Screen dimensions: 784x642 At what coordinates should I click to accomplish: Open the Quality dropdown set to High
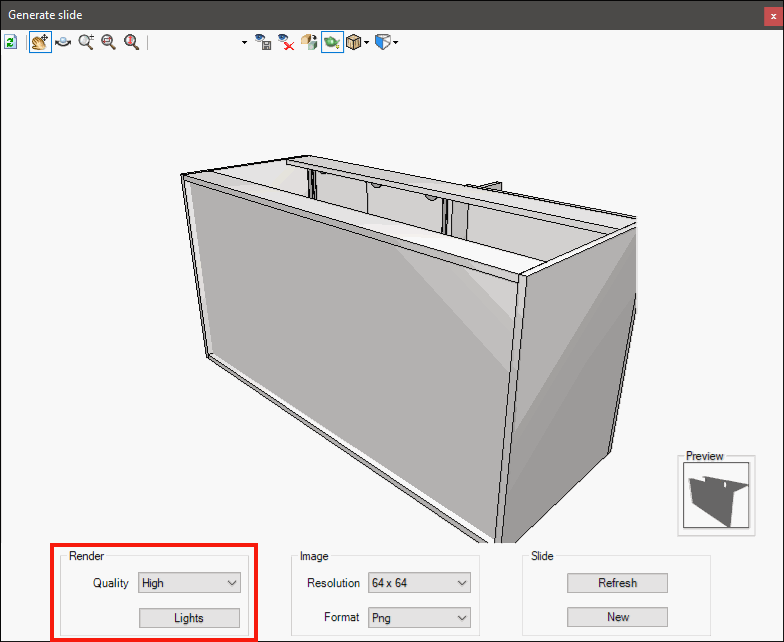click(x=190, y=583)
